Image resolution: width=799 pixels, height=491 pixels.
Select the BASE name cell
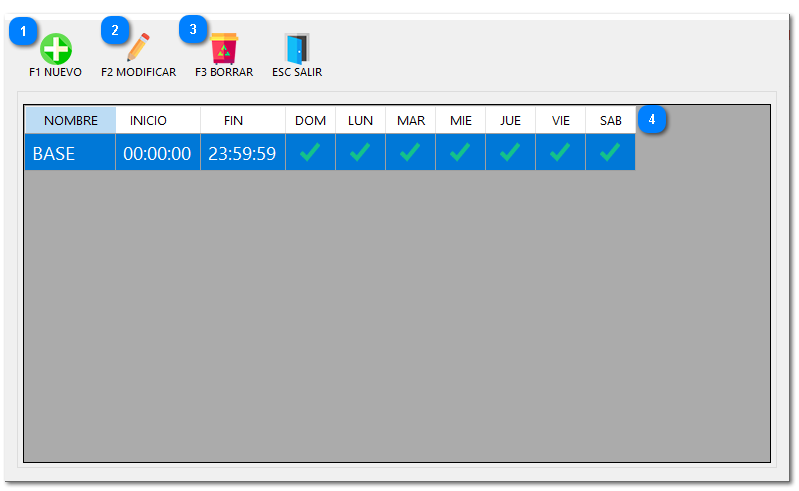(70, 153)
